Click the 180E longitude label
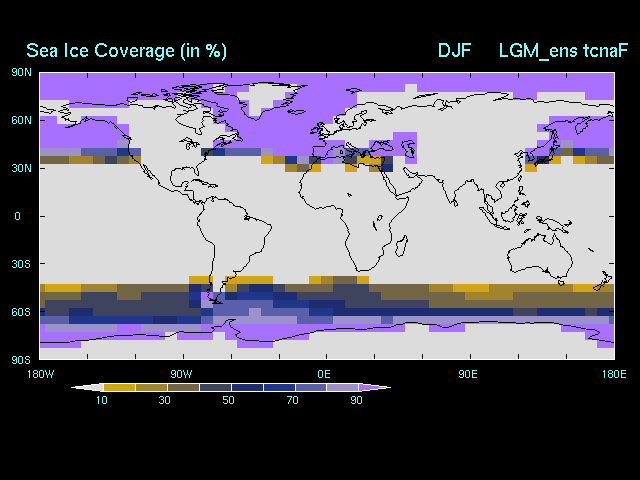The width and height of the screenshot is (640, 480). pos(614,374)
